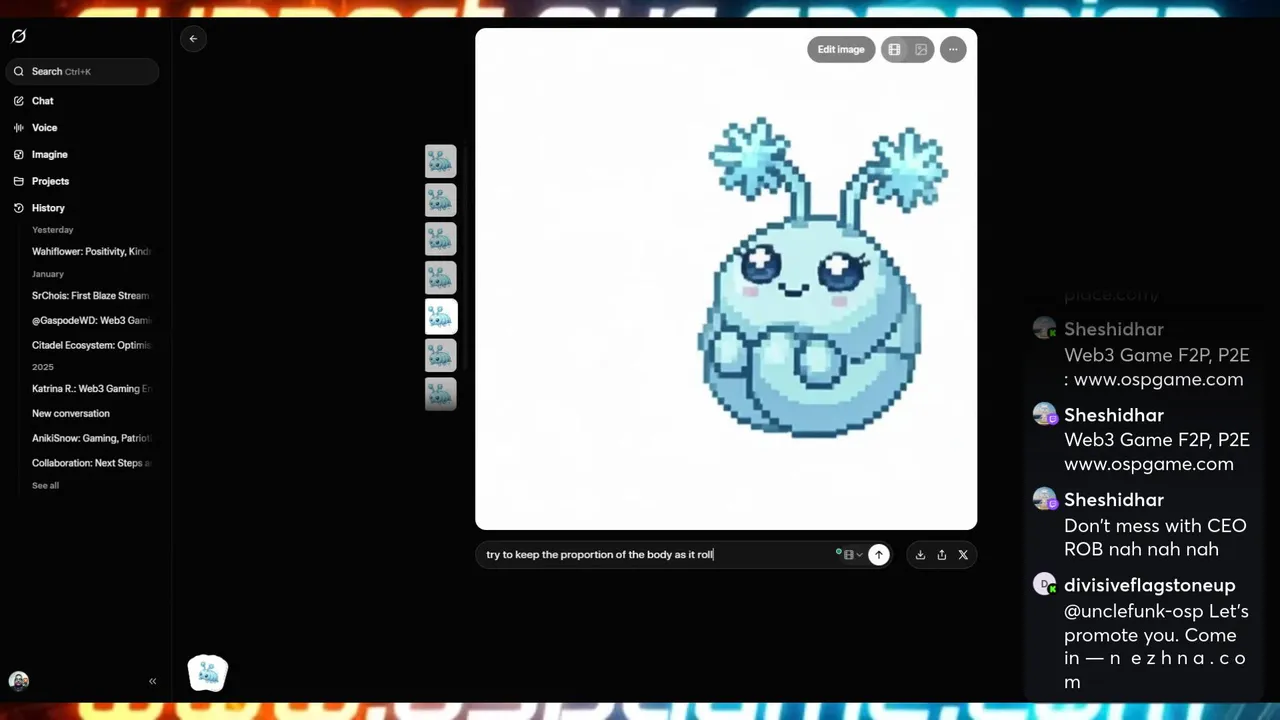Click the January label in History
Screen dimensions: 1280x720
(x=48, y=274)
